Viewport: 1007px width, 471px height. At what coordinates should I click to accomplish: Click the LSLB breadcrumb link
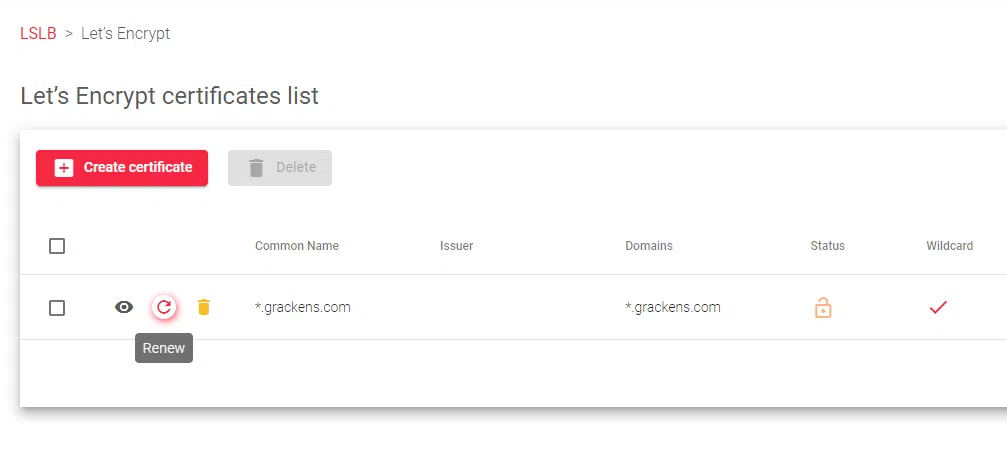38,33
